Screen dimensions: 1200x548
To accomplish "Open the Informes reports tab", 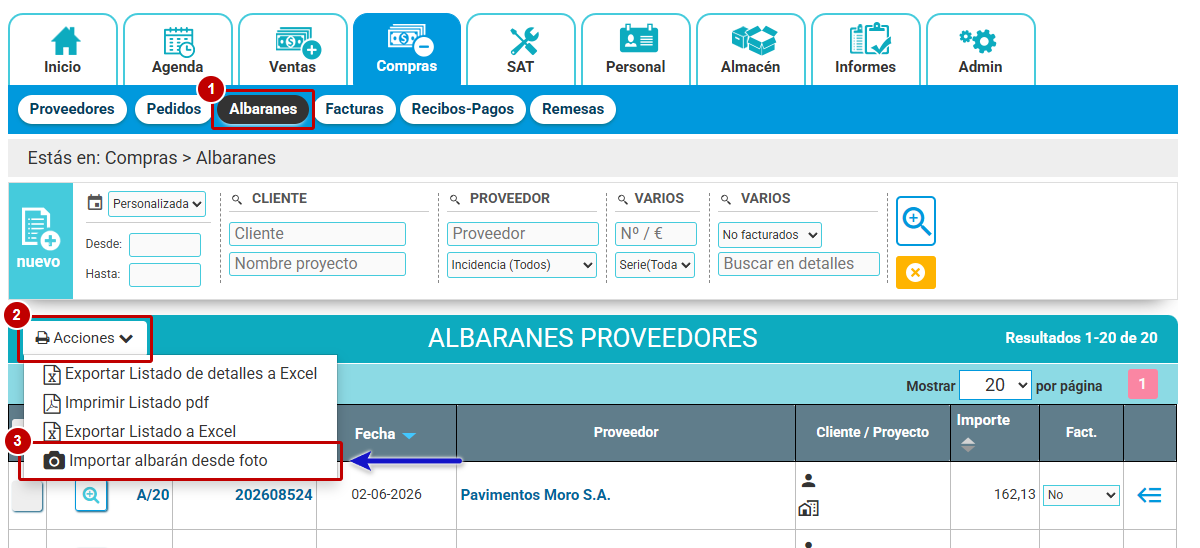I will 866,49.
